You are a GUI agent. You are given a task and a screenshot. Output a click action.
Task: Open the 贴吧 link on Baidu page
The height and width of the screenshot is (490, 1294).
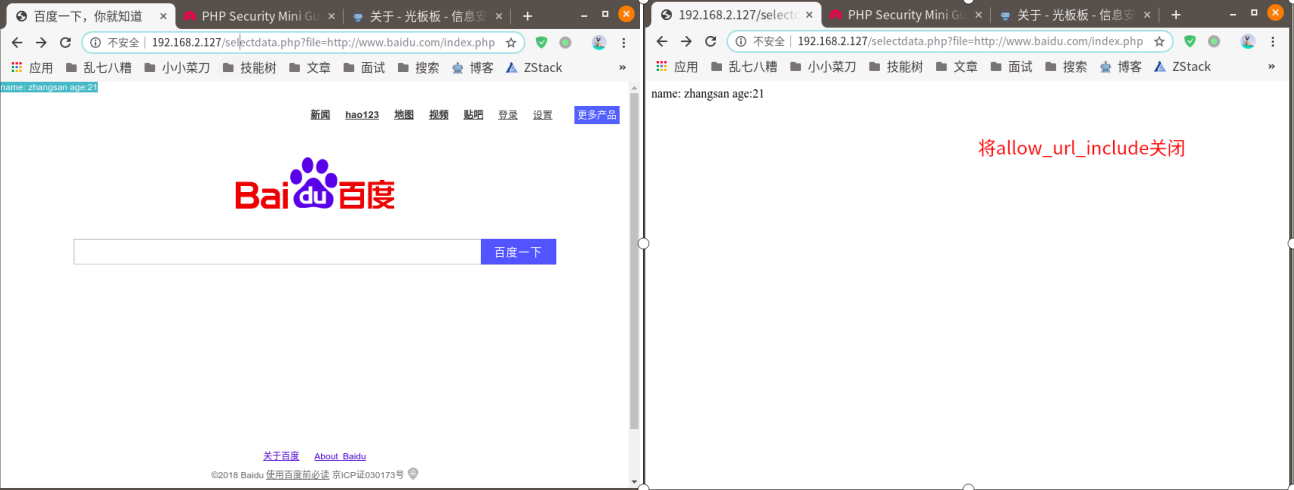(473, 115)
